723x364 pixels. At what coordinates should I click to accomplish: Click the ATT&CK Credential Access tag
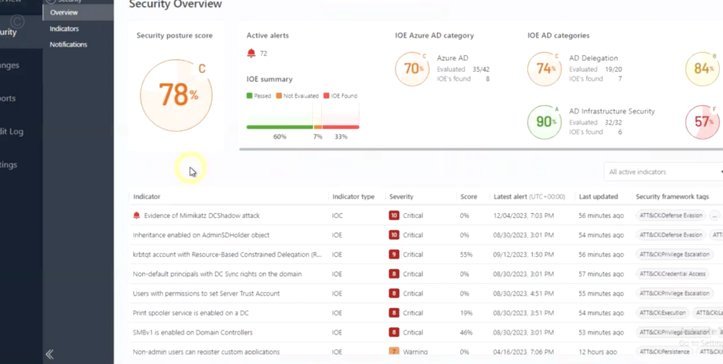point(673,274)
